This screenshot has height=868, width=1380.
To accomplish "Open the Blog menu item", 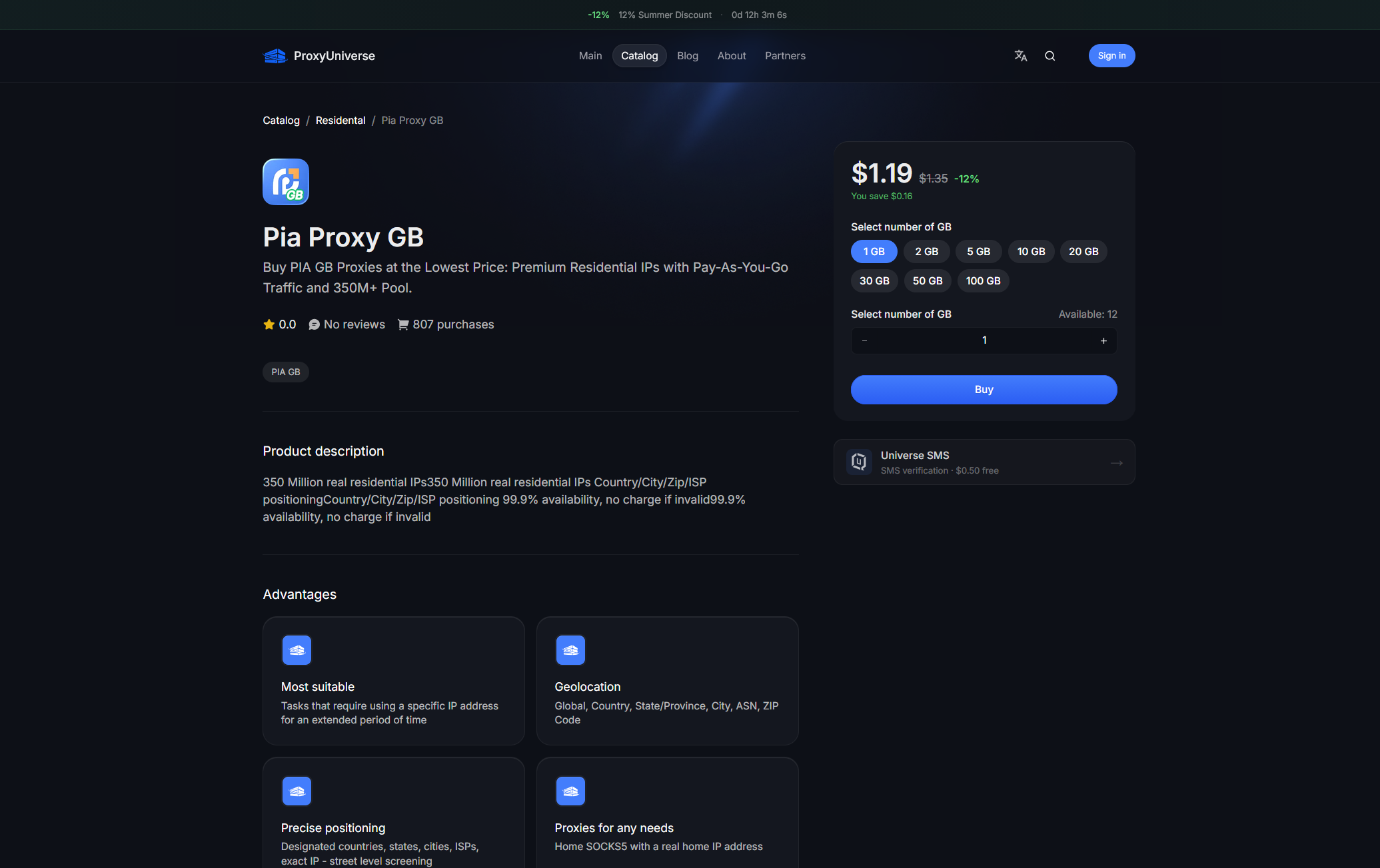I will coord(688,56).
